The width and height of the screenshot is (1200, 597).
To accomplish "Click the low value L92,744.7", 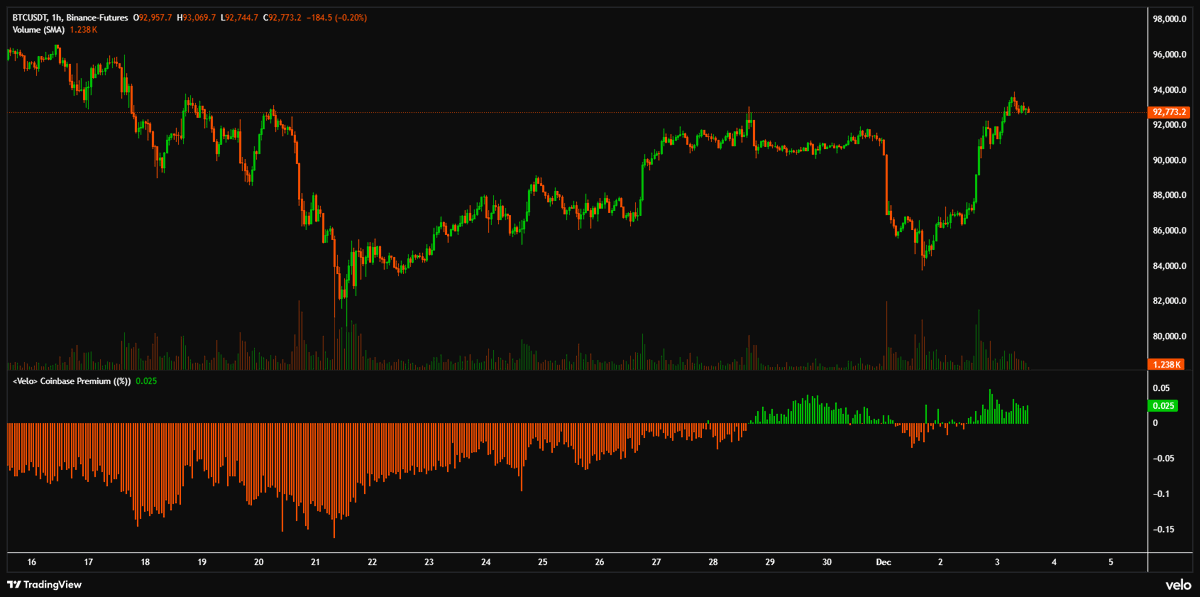I will click(240, 18).
